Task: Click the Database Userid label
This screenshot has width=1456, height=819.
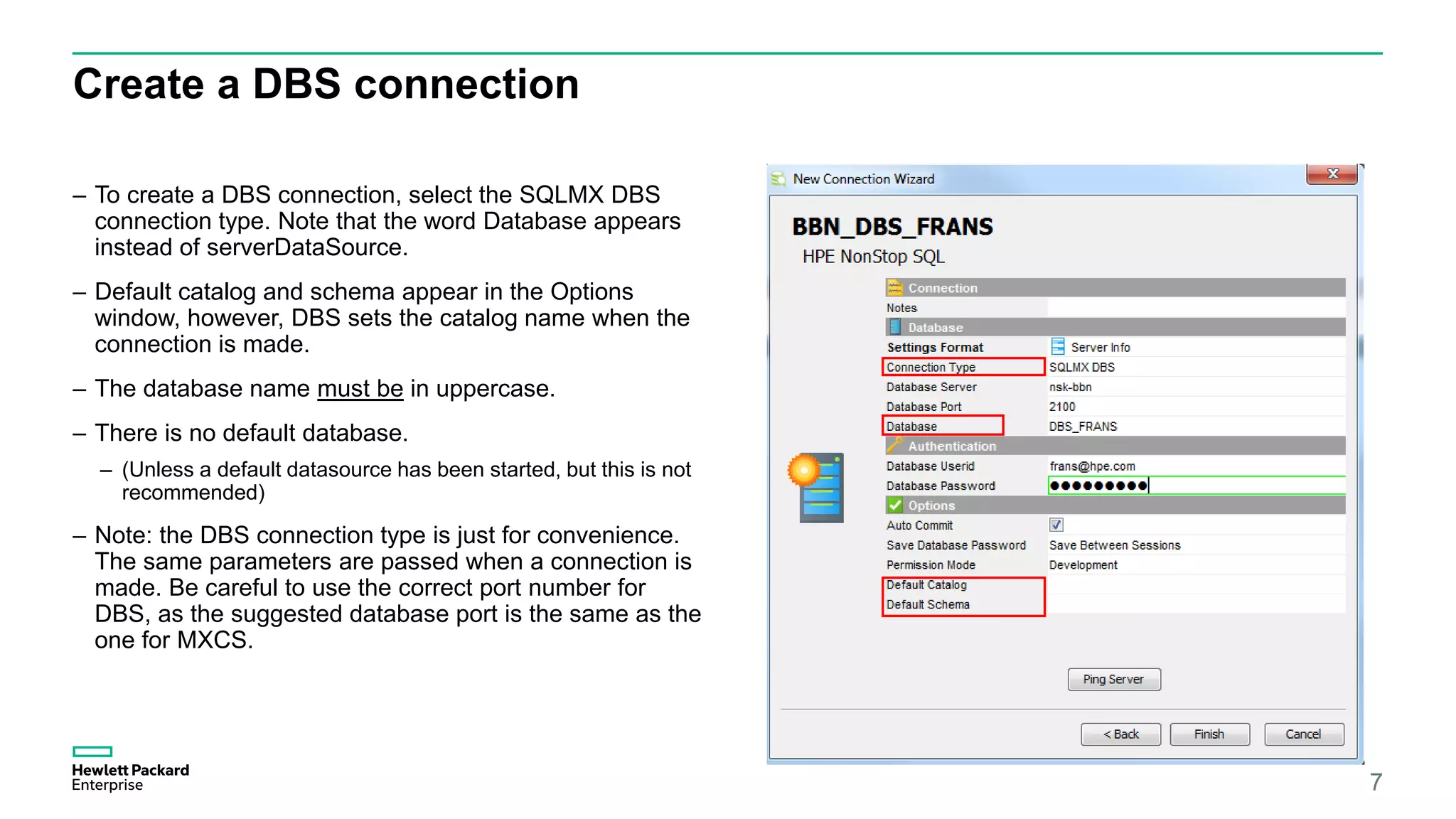Action: coord(930,466)
